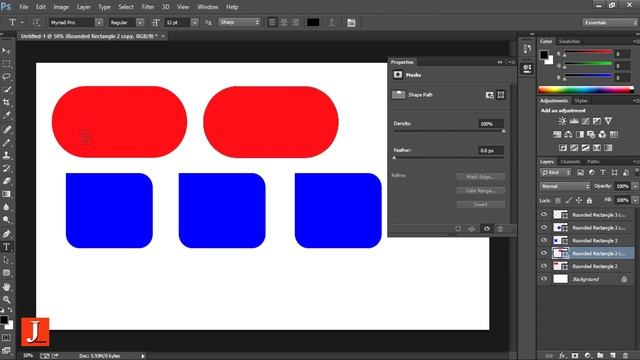This screenshot has height=360, width=640.
Task: Toggle mask visibility eye in Properties panel
Action: [487, 229]
